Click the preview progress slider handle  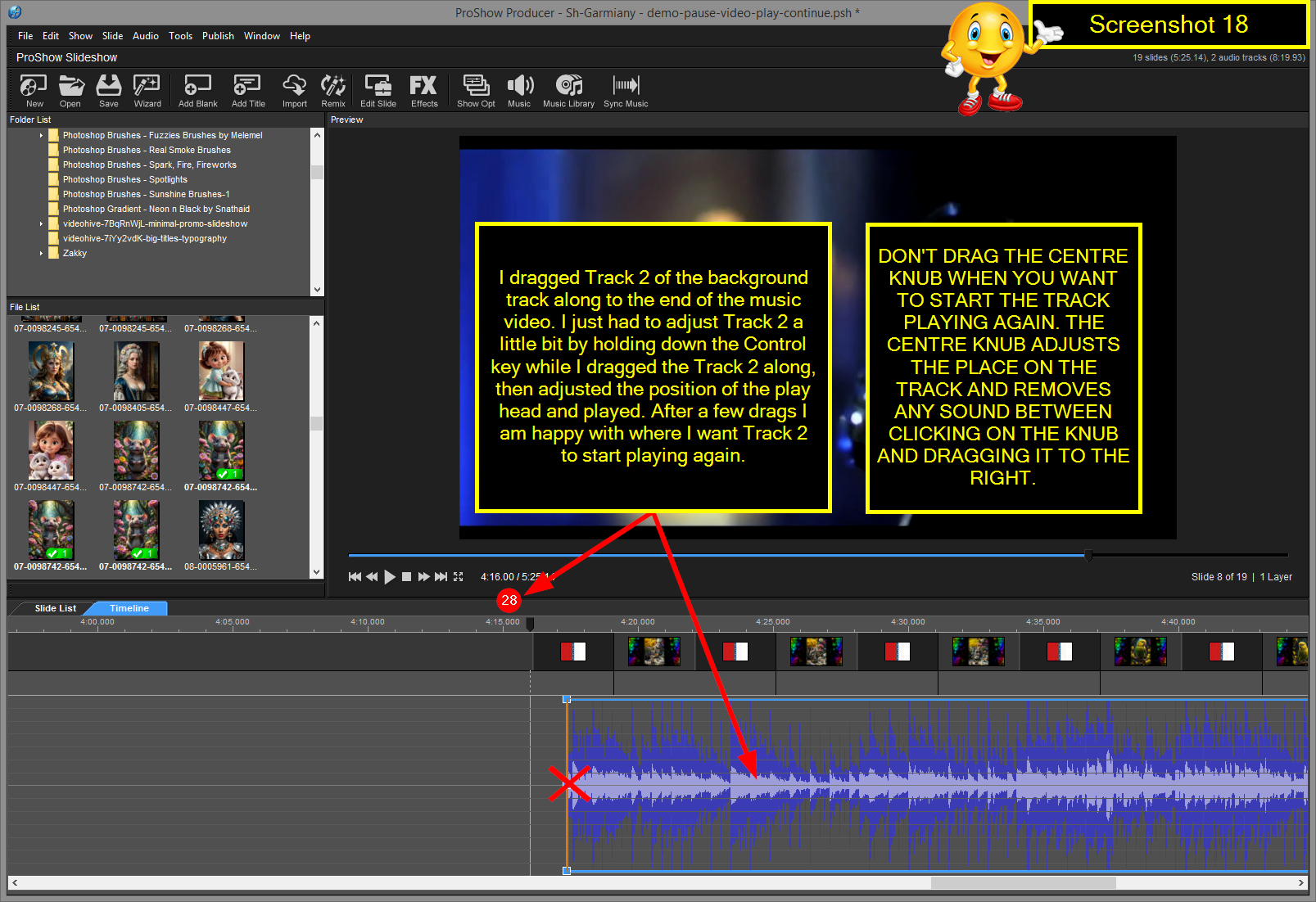[x=1088, y=556]
